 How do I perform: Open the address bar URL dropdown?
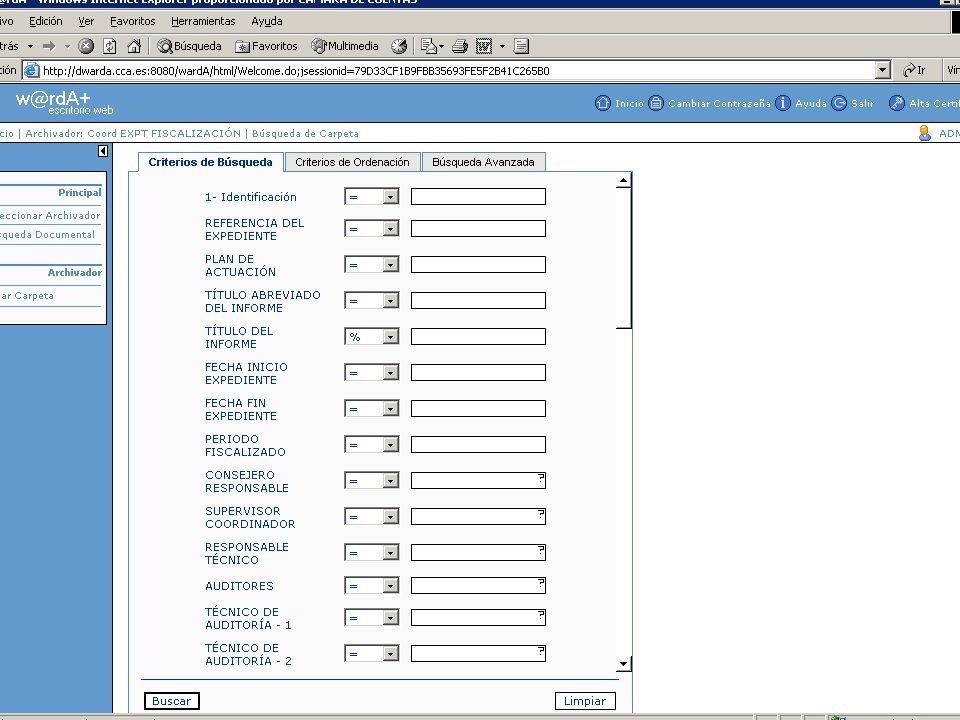[x=882, y=70]
